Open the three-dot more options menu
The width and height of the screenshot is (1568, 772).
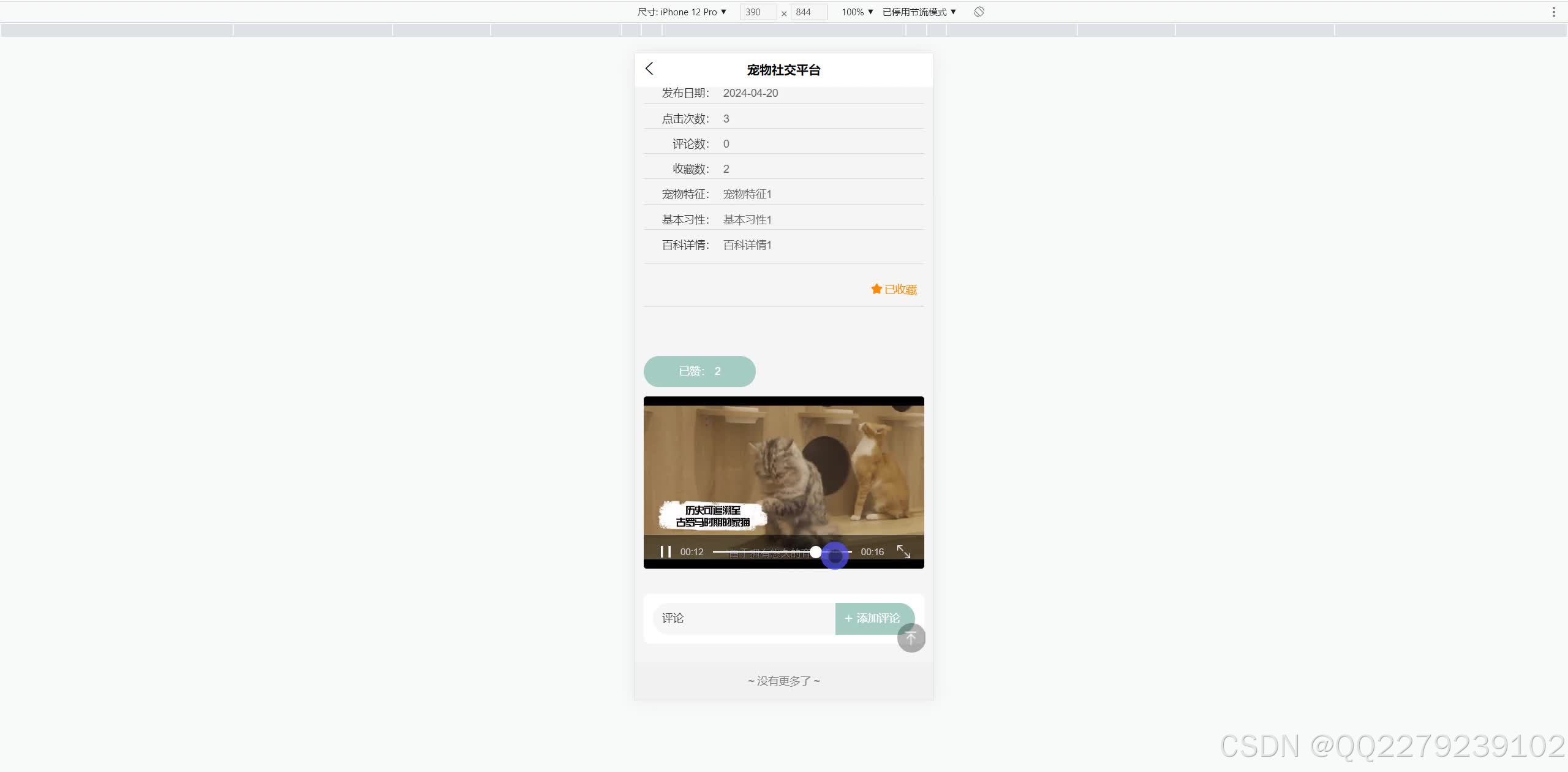[x=1553, y=12]
